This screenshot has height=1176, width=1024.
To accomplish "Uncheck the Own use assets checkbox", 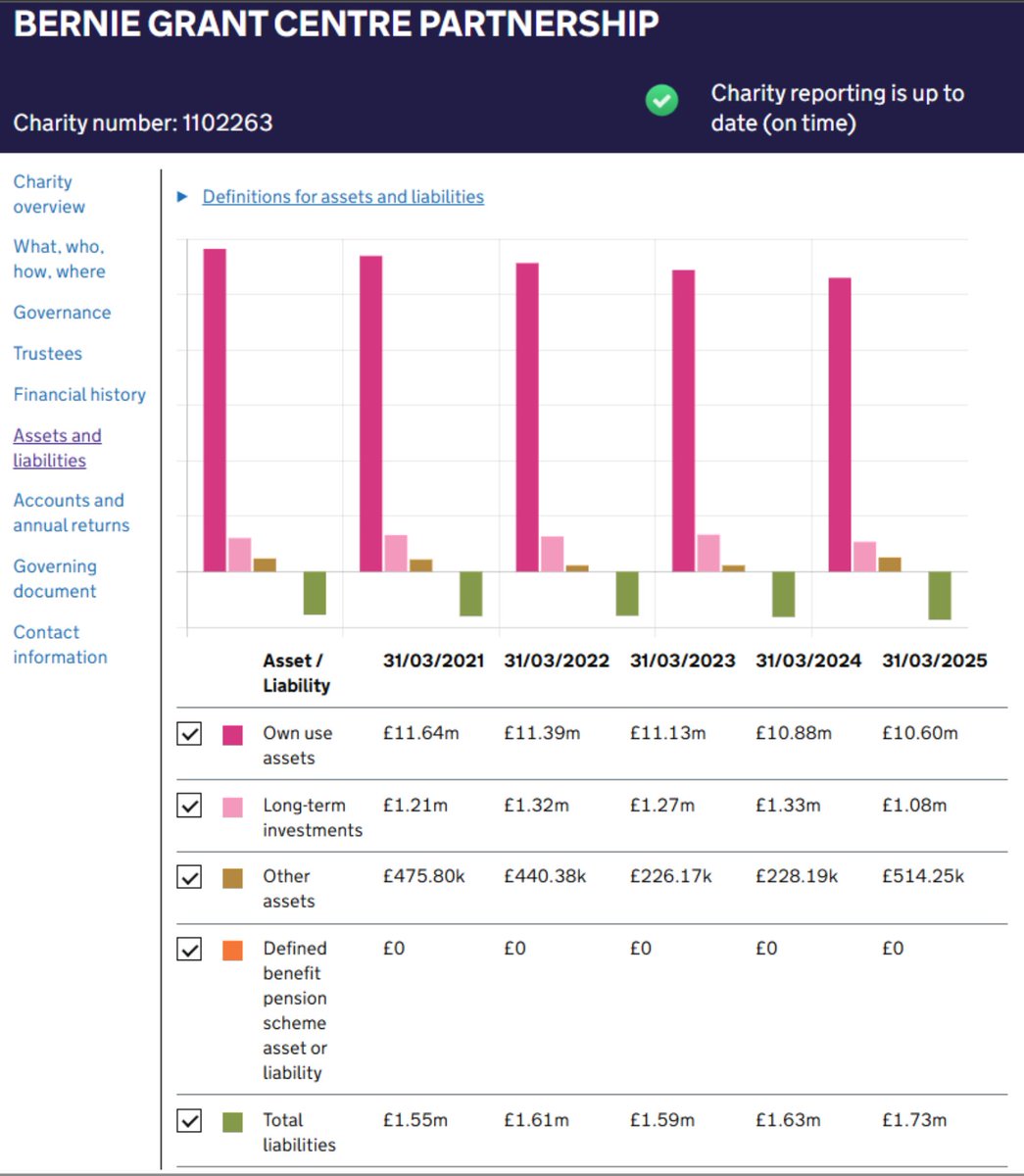I will click(189, 733).
